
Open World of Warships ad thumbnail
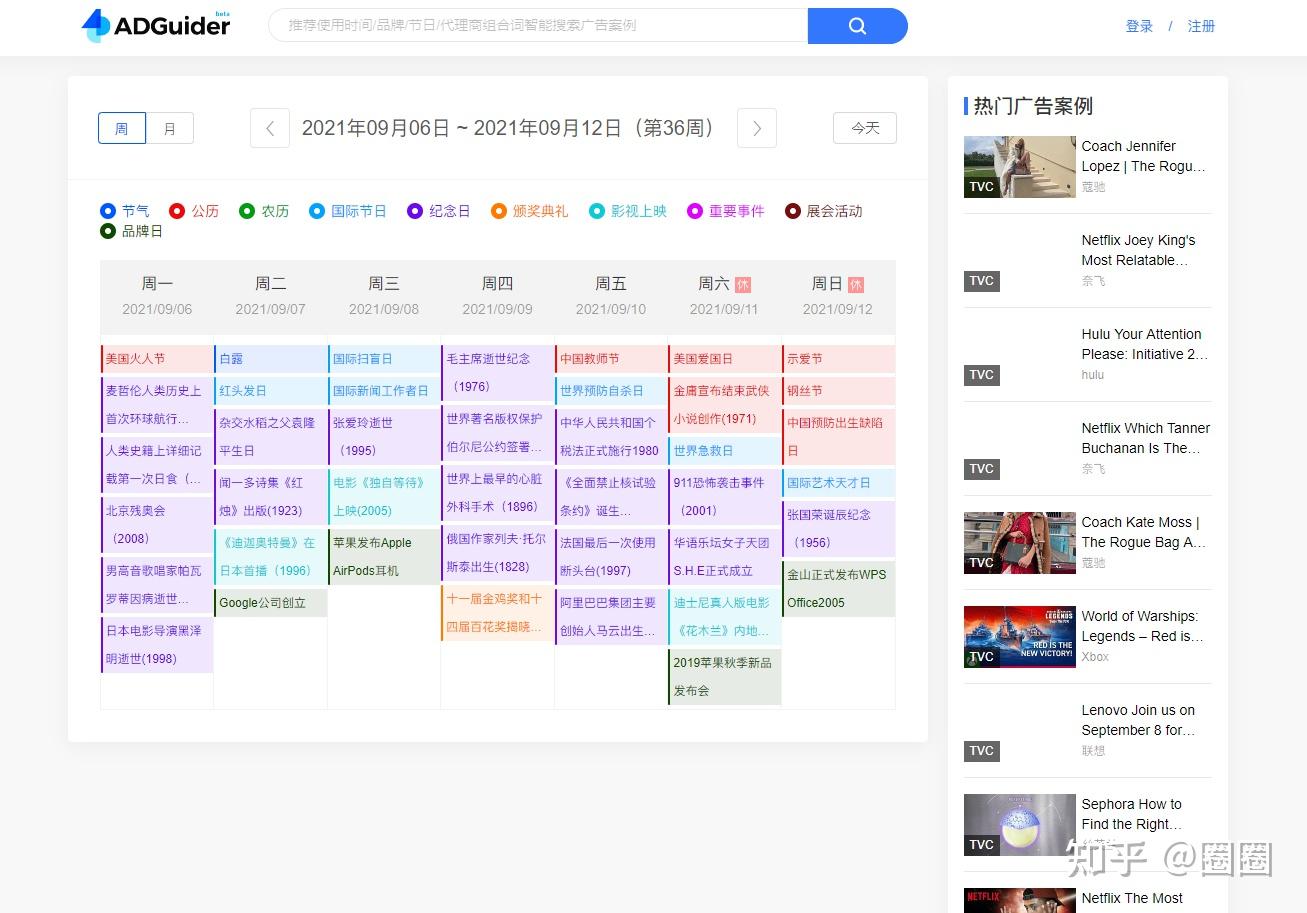coord(1020,637)
